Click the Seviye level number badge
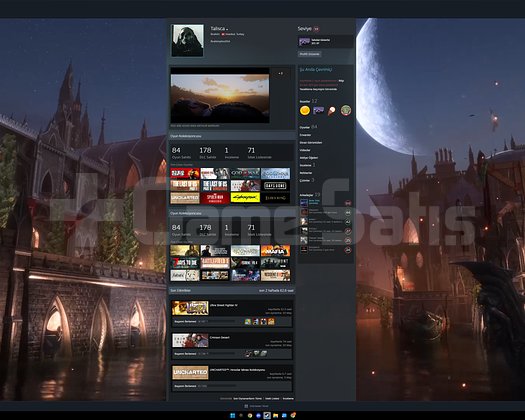 tap(316, 29)
